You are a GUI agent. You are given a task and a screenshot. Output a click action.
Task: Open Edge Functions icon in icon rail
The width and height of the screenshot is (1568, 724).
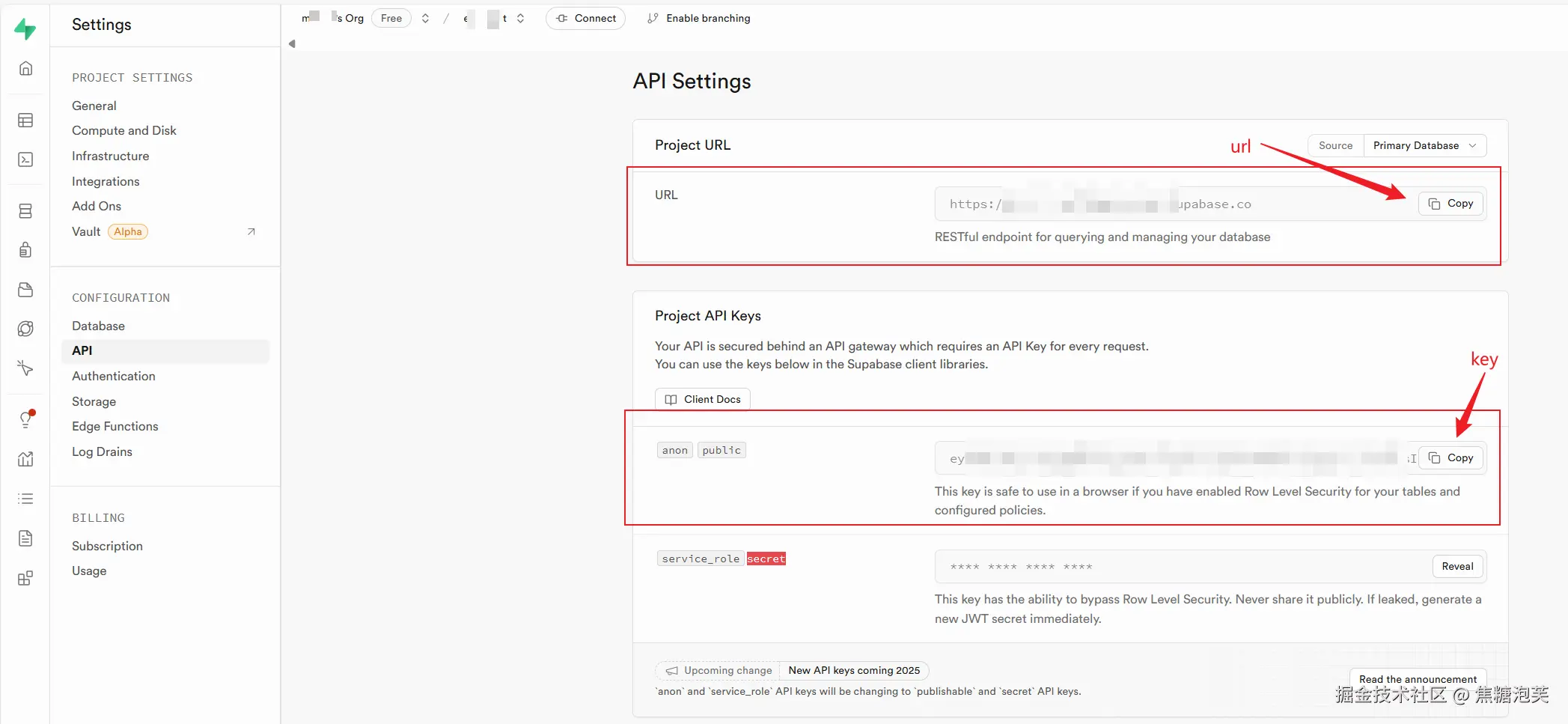tap(25, 329)
